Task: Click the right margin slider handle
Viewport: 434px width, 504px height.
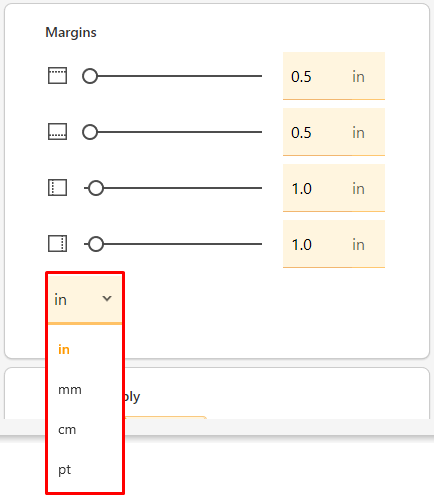Action: [x=96, y=244]
